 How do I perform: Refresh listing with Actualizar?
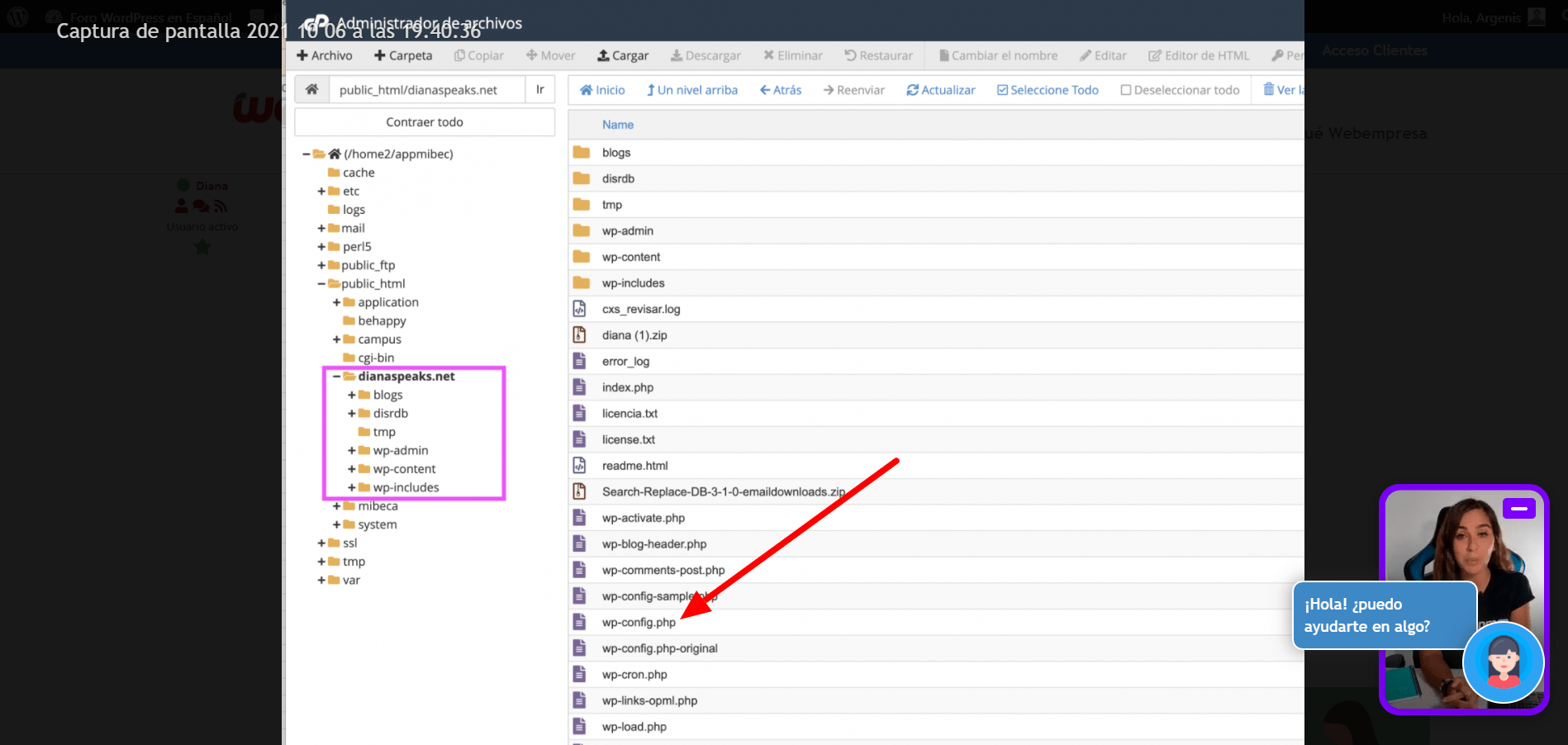(941, 90)
